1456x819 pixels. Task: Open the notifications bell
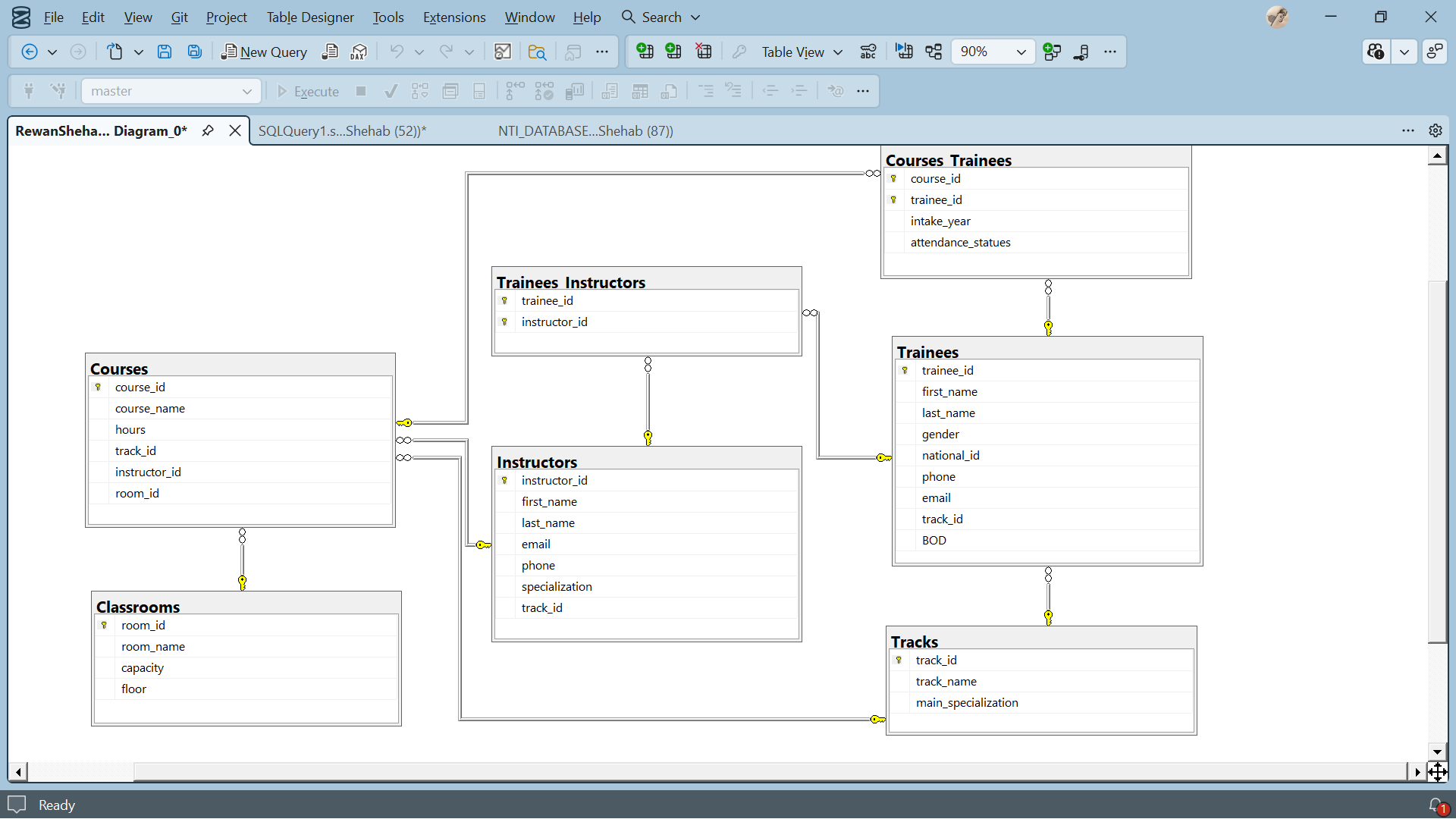[1437, 805]
